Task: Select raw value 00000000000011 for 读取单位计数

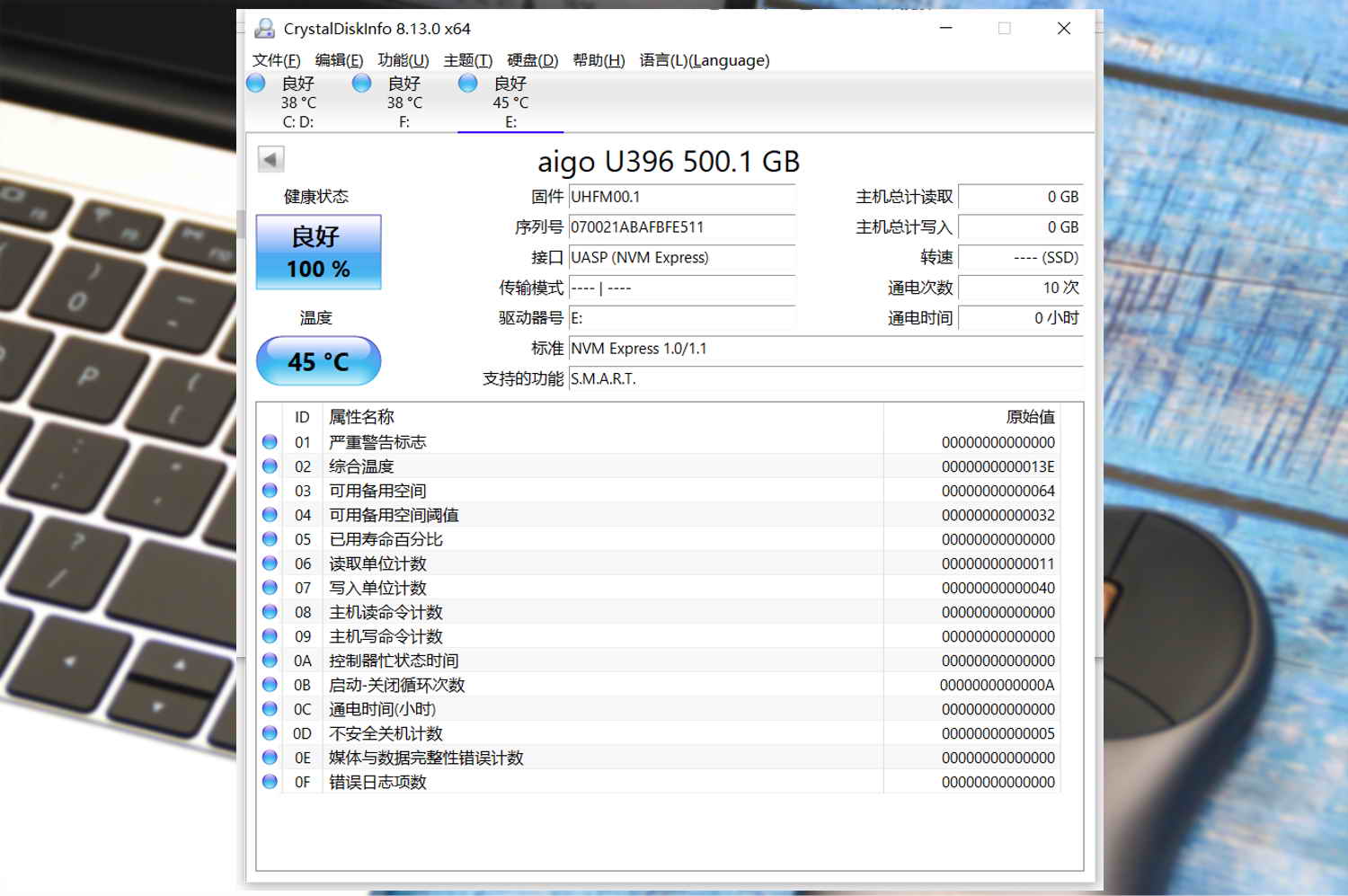Action: 998,563
